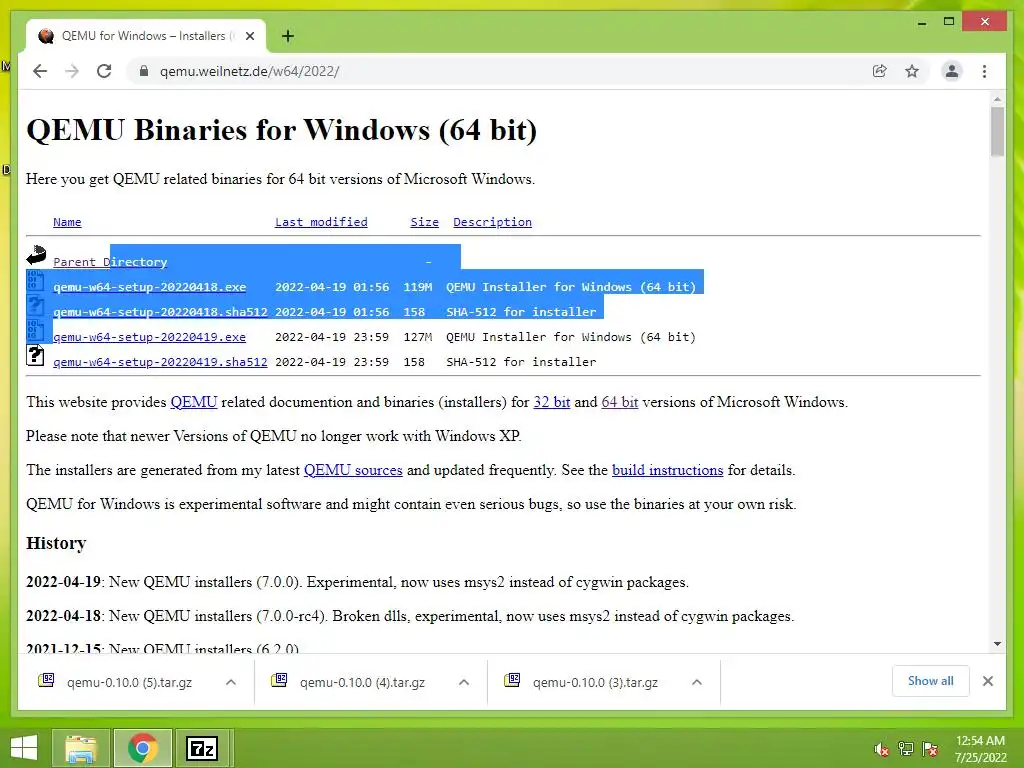Follow the QEMU sources link
This screenshot has width=1024, height=768.
[x=353, y=470]
